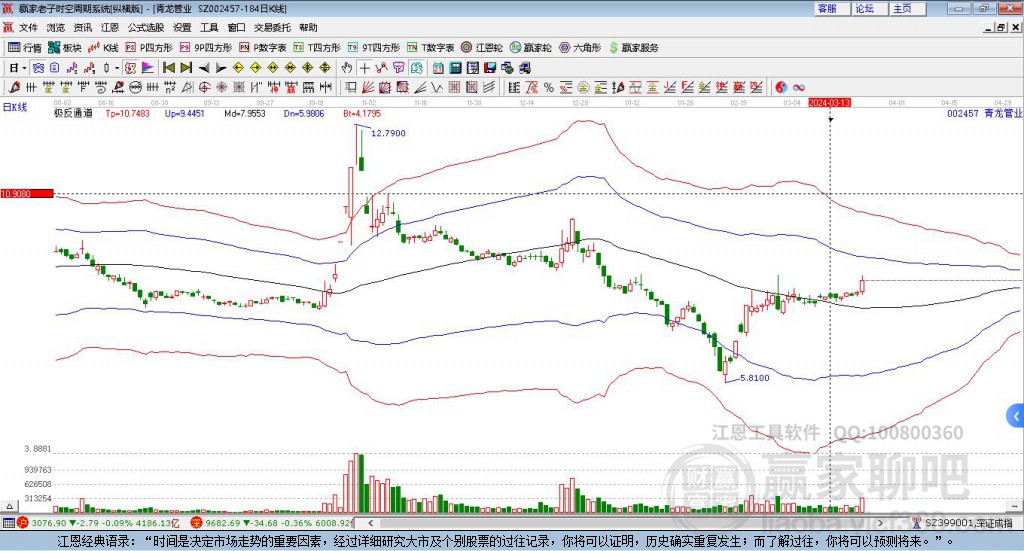Image resolution: width=1024 pixels, height=551 pixels.
Task: Click the floppy disk save icon
Action: [x=490, y=68]
